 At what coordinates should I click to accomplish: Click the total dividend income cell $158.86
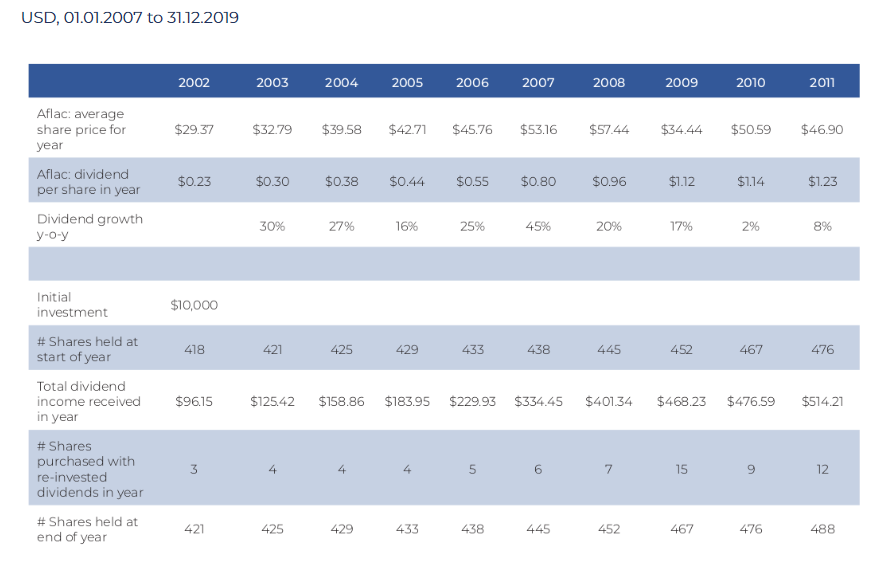pos(341,401)
